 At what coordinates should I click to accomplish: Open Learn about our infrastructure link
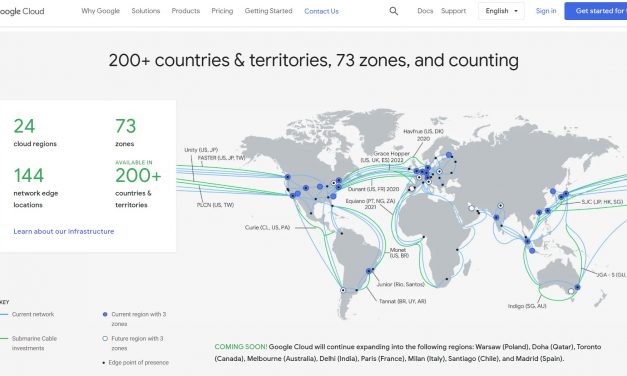(64, 231)
